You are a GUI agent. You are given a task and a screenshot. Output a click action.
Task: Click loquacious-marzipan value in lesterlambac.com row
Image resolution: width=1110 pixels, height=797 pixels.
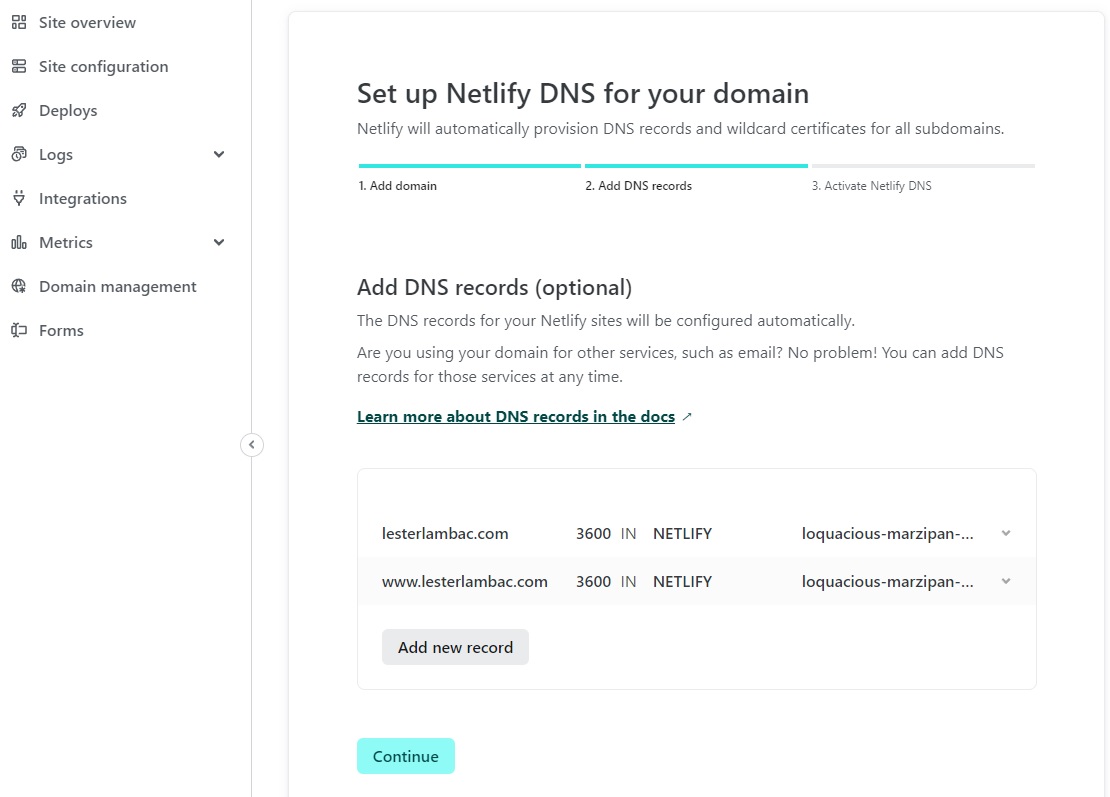[888, 534]
